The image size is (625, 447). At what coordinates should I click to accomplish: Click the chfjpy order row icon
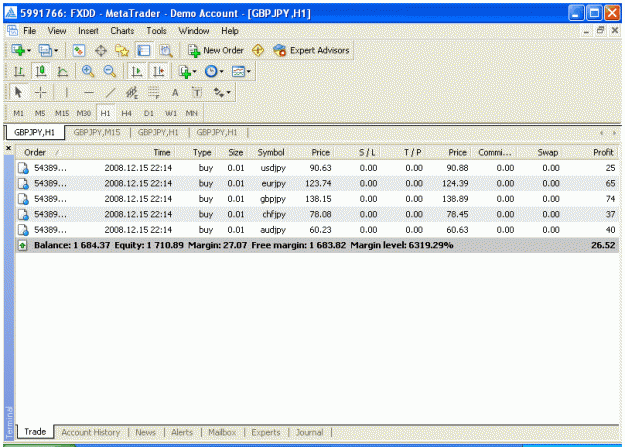click(x=23, y=215)
